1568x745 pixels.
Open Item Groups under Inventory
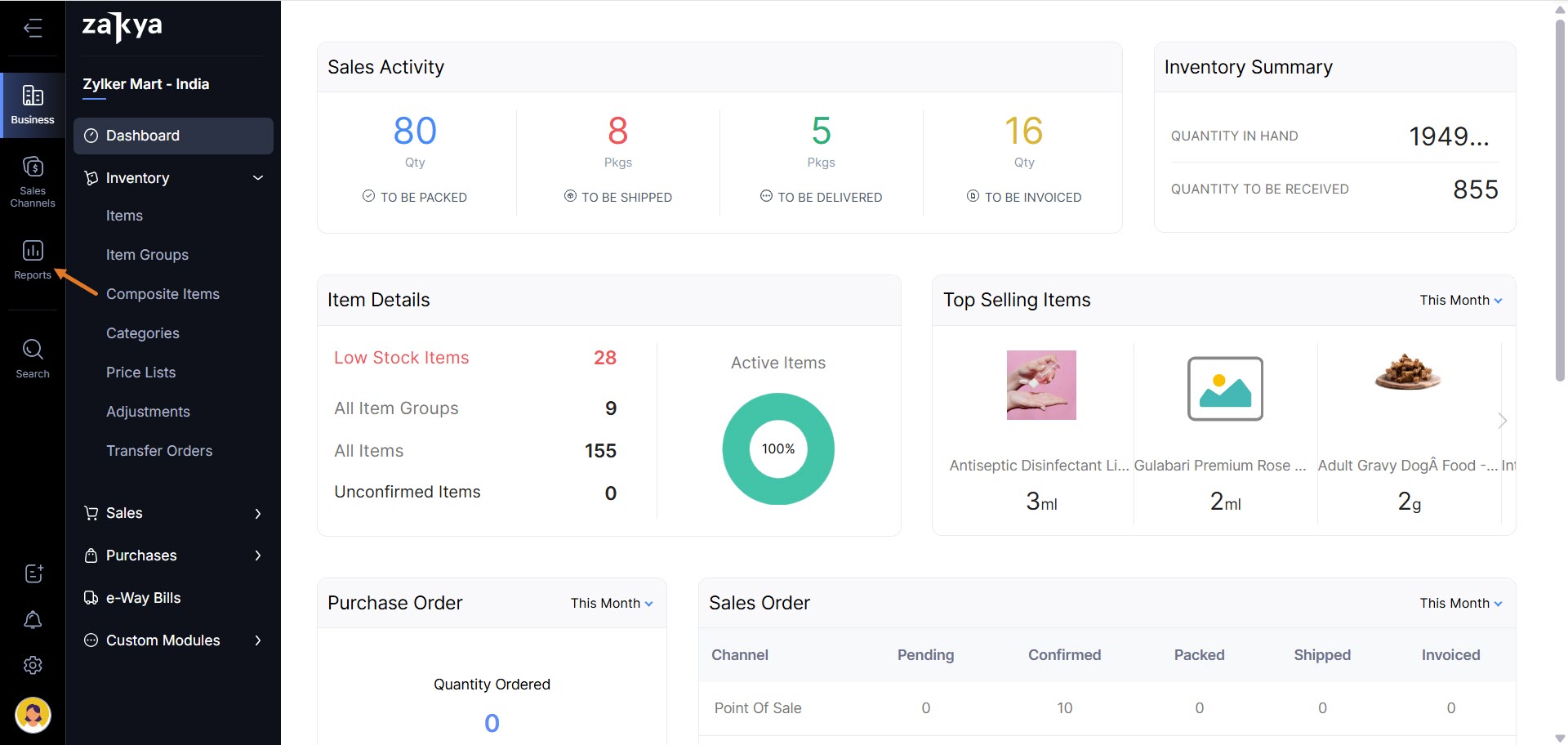[x=147, y=255]
